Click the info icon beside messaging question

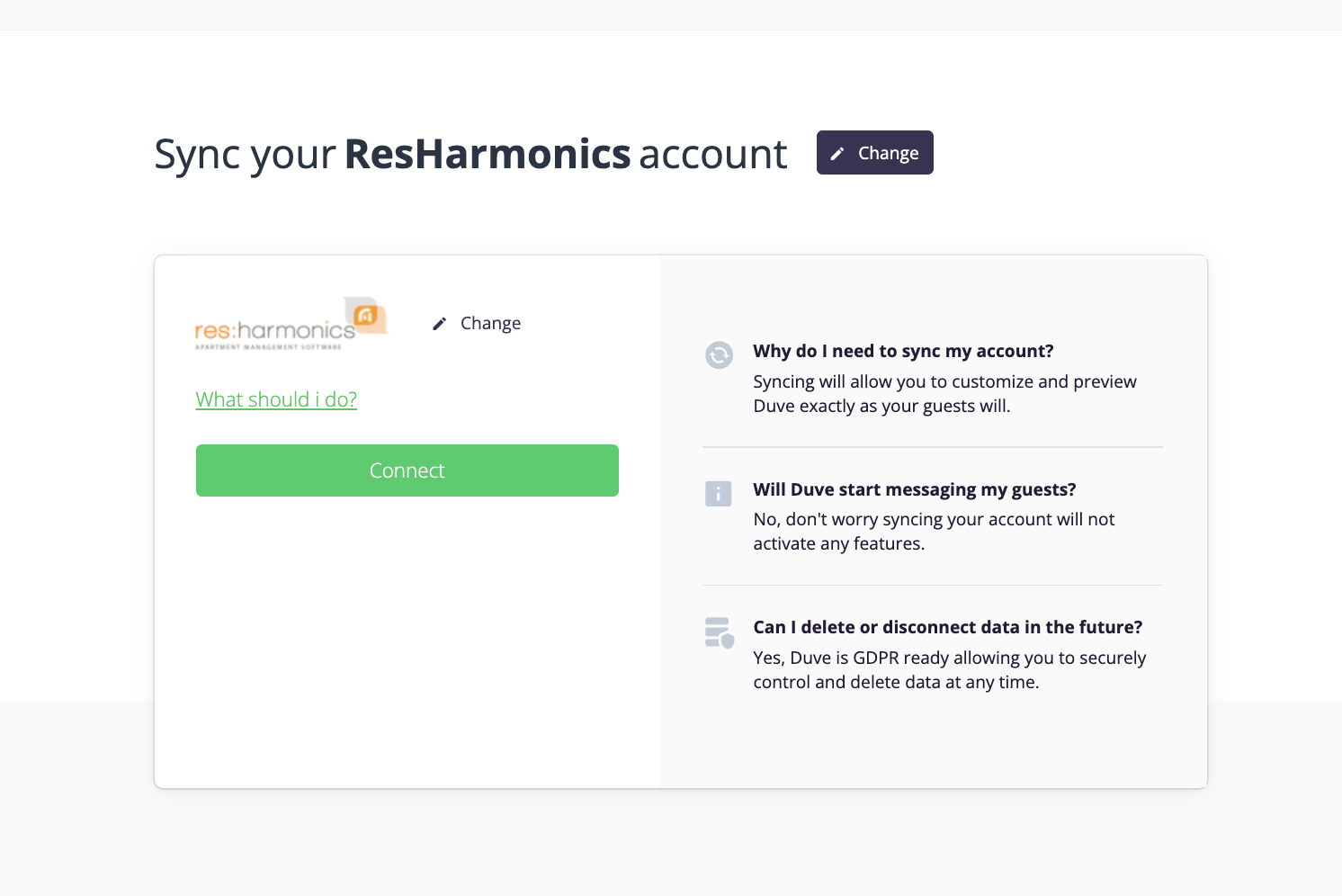click(x=718, y=494)
